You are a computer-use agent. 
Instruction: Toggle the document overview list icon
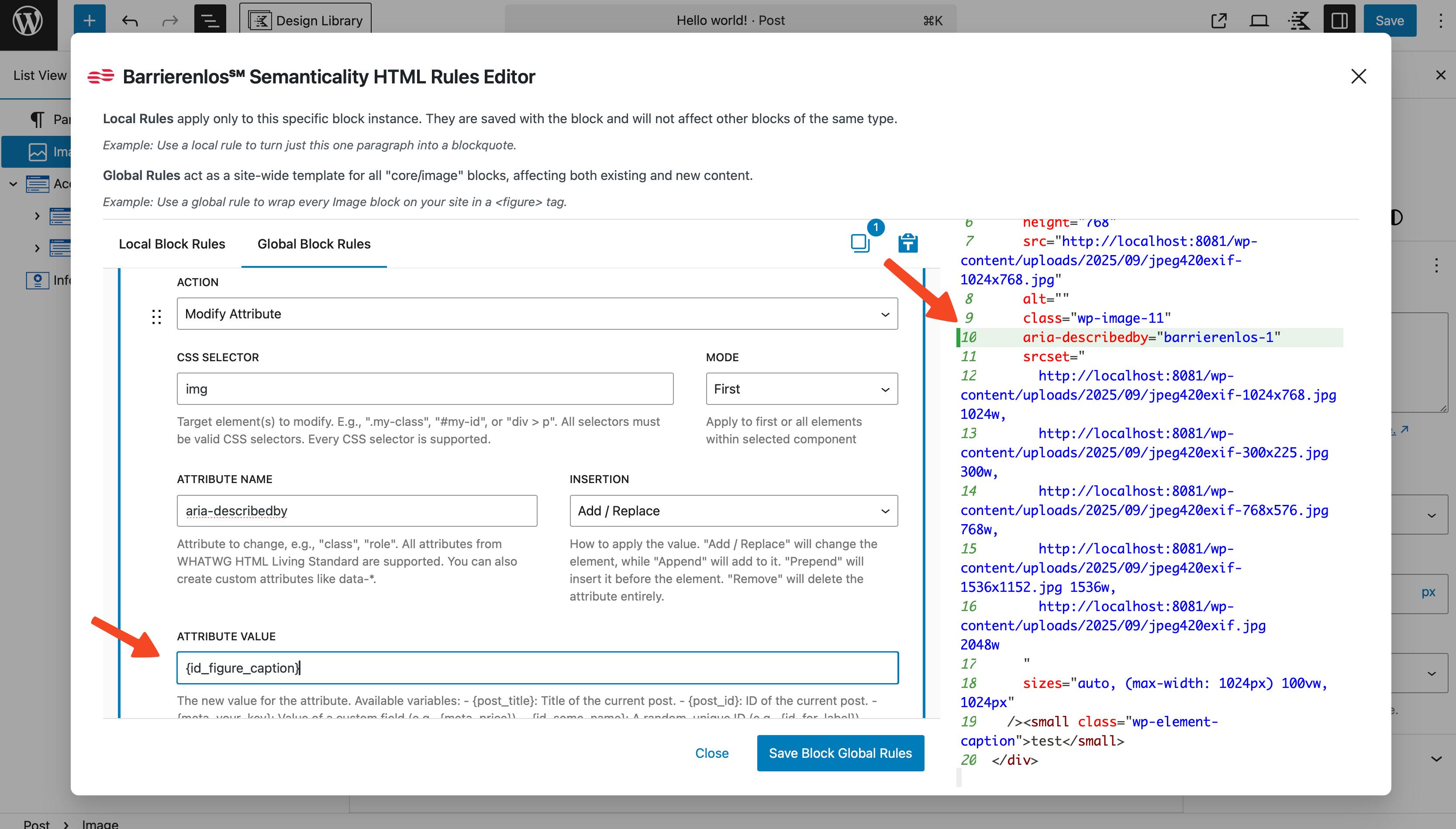pos(210,21)
